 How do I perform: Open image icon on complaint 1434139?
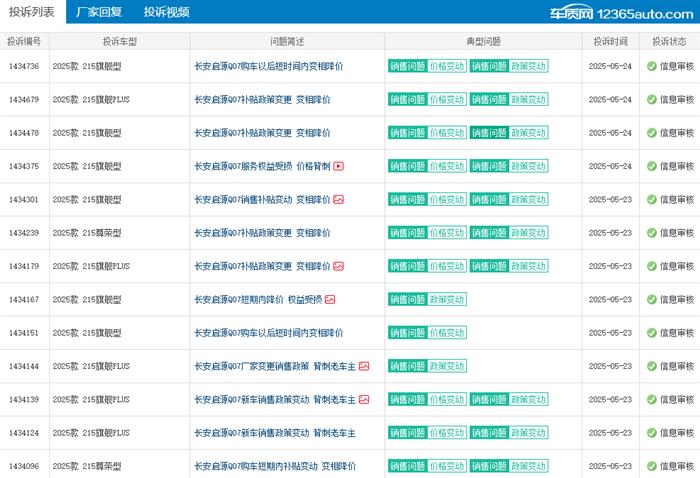(x=364, y=399)
